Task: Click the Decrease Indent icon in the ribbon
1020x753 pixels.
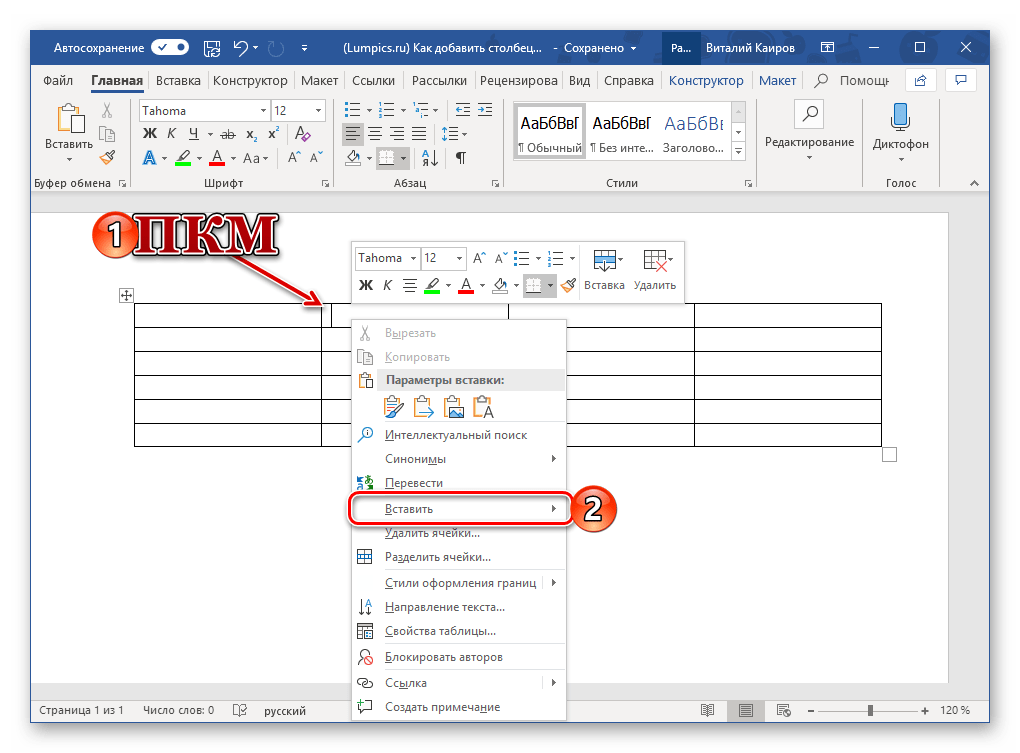Action: (x=463, y=110)
